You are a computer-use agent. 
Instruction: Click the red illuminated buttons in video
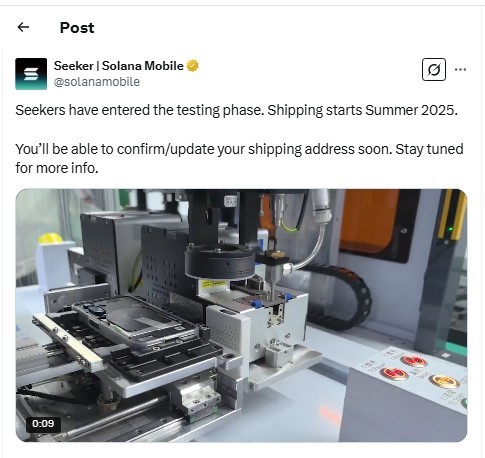(404, 367)
